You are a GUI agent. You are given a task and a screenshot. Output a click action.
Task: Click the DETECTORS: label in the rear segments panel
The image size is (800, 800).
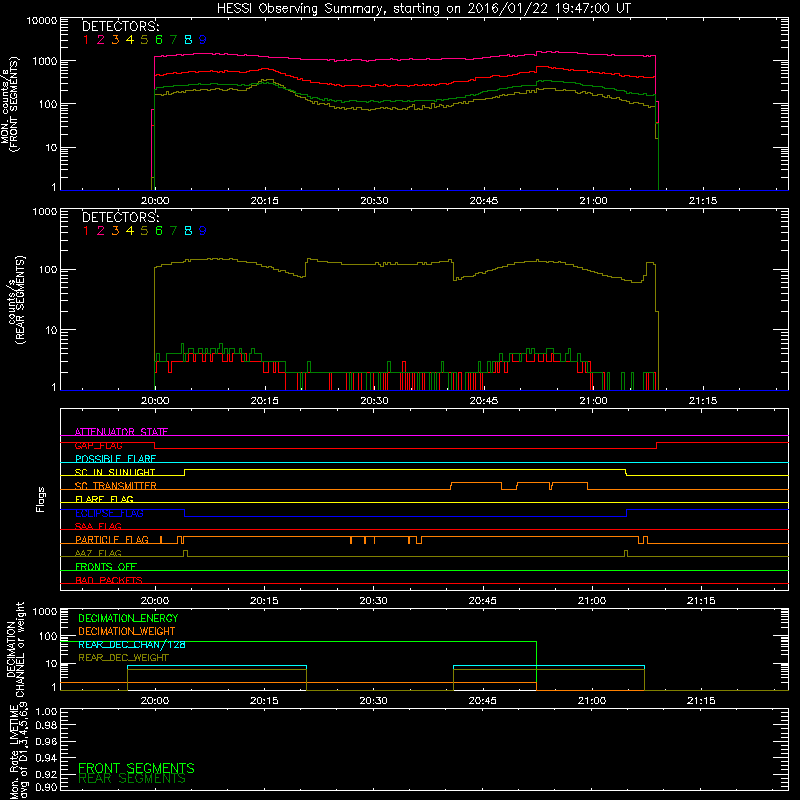click(121, 217)
